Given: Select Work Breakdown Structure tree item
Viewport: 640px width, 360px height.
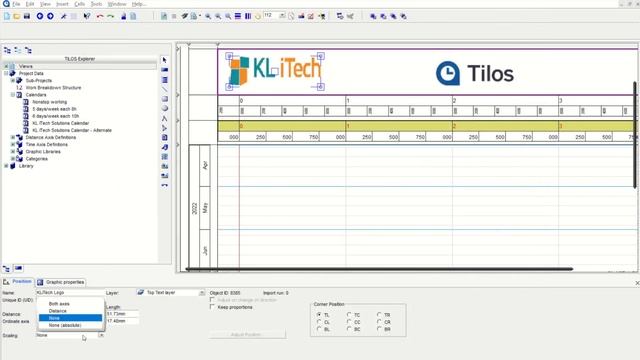Looking at the screenshot, I should click(x=53, y=88).
